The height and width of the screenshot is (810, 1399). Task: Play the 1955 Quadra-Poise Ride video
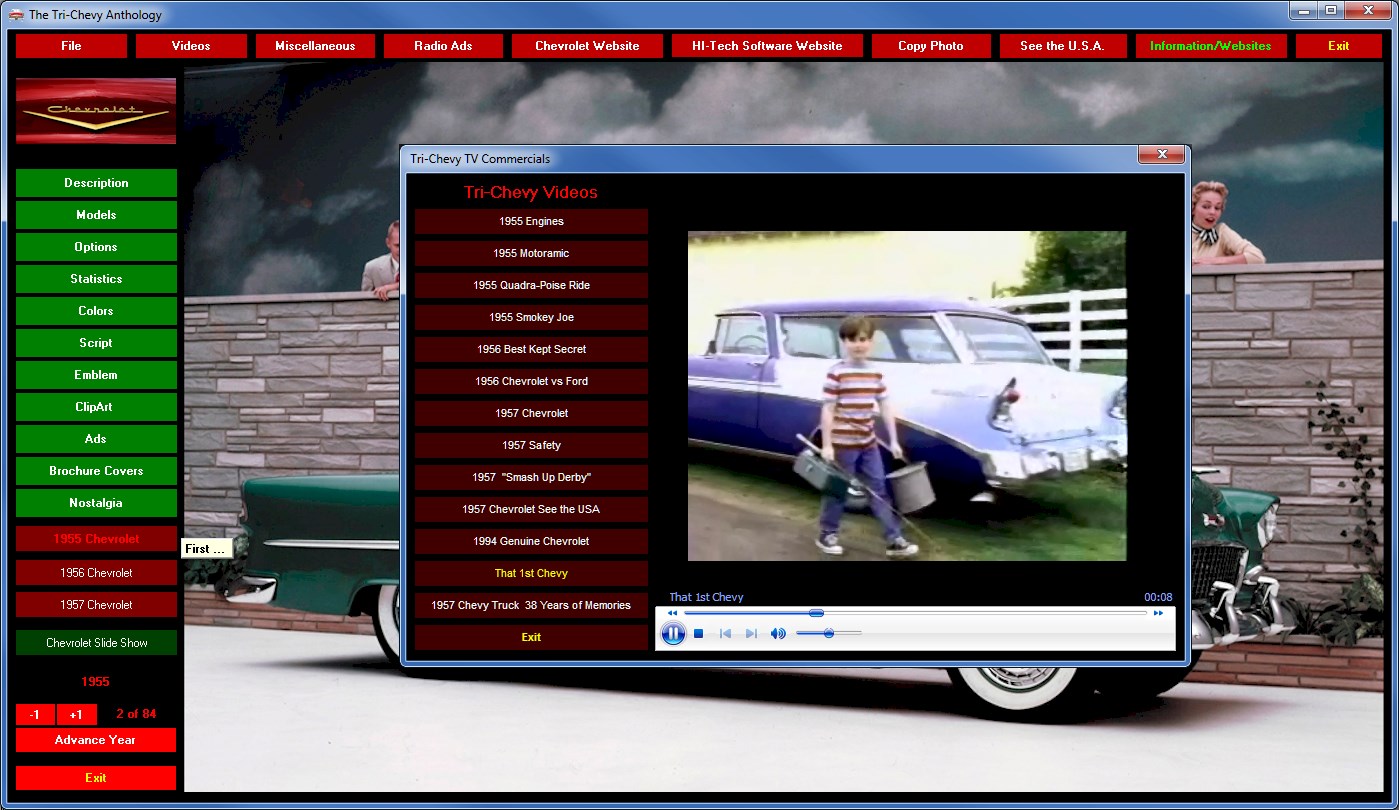point(531,286)
